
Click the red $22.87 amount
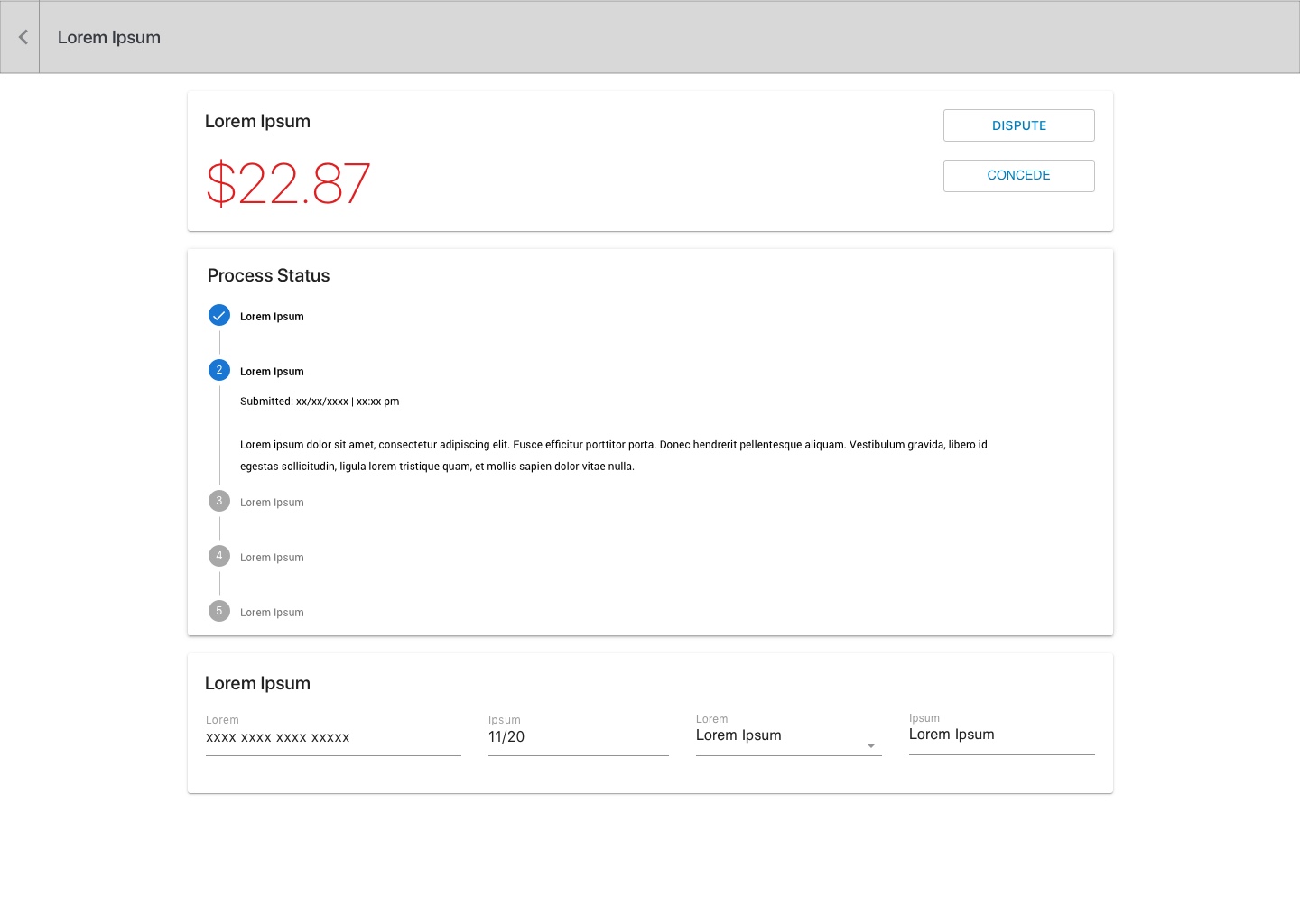(x=288, y=184)
